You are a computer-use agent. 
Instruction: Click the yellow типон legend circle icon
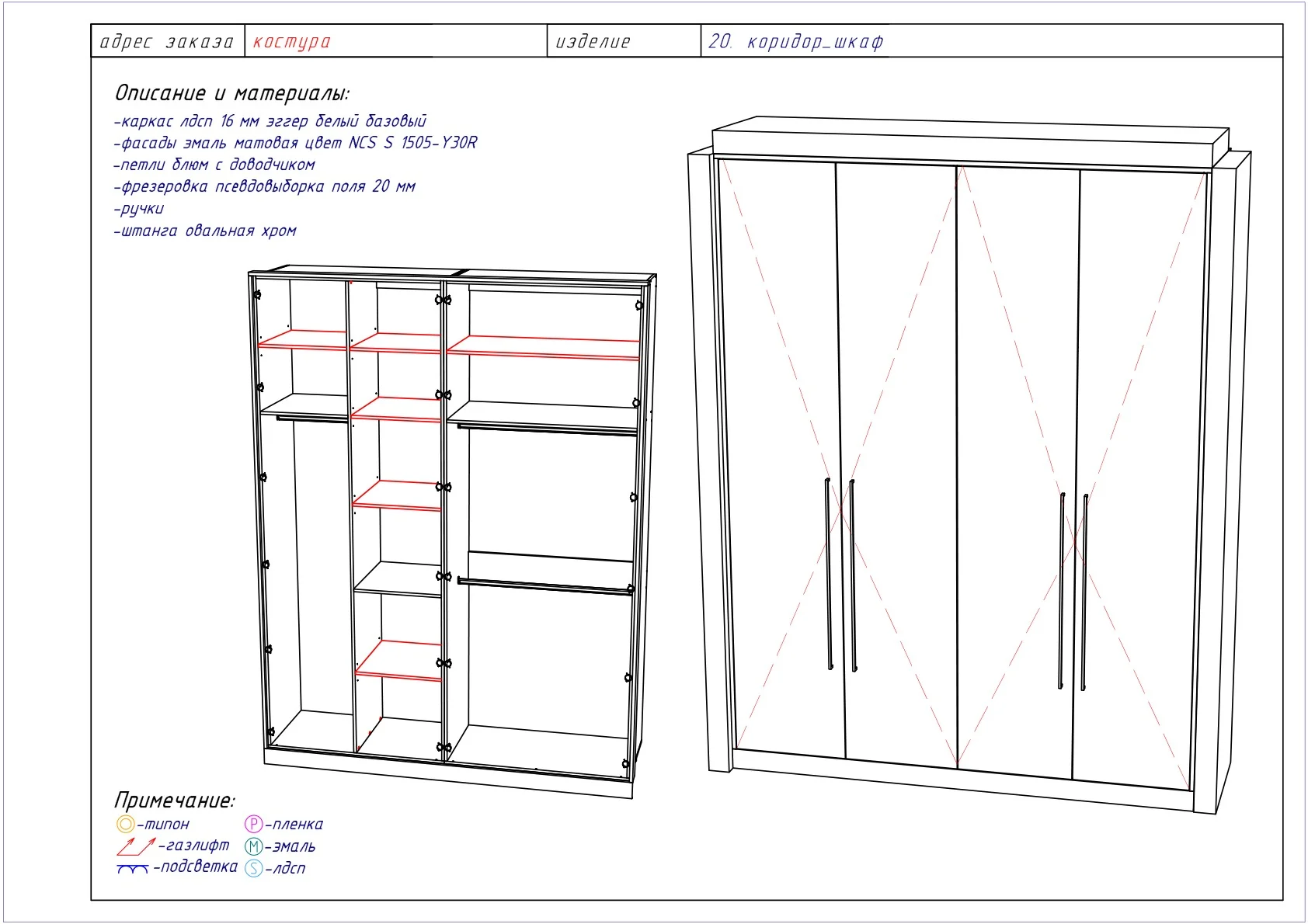pos(125,824)
